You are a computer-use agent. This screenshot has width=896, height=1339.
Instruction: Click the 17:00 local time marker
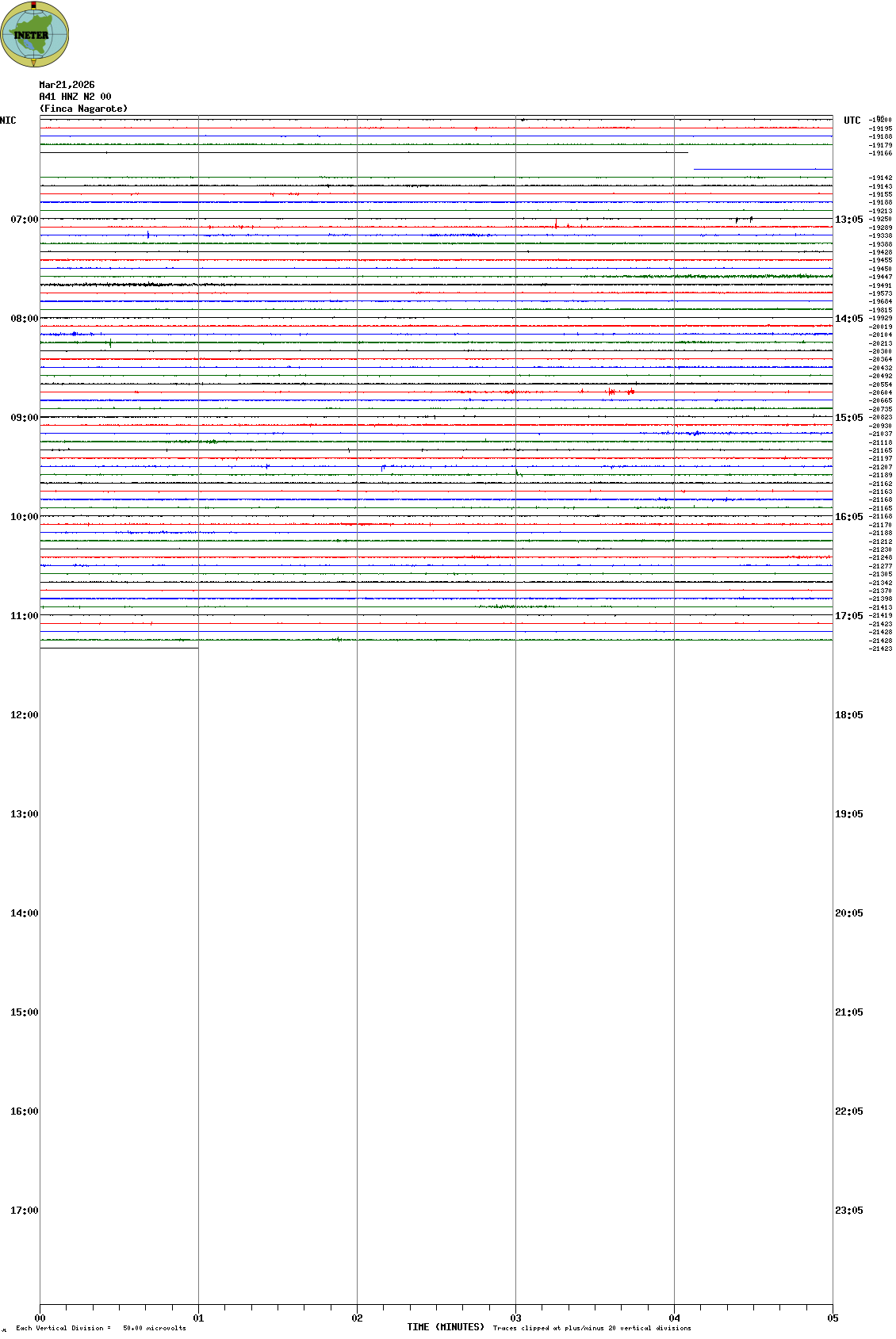tap(24, 1211)
